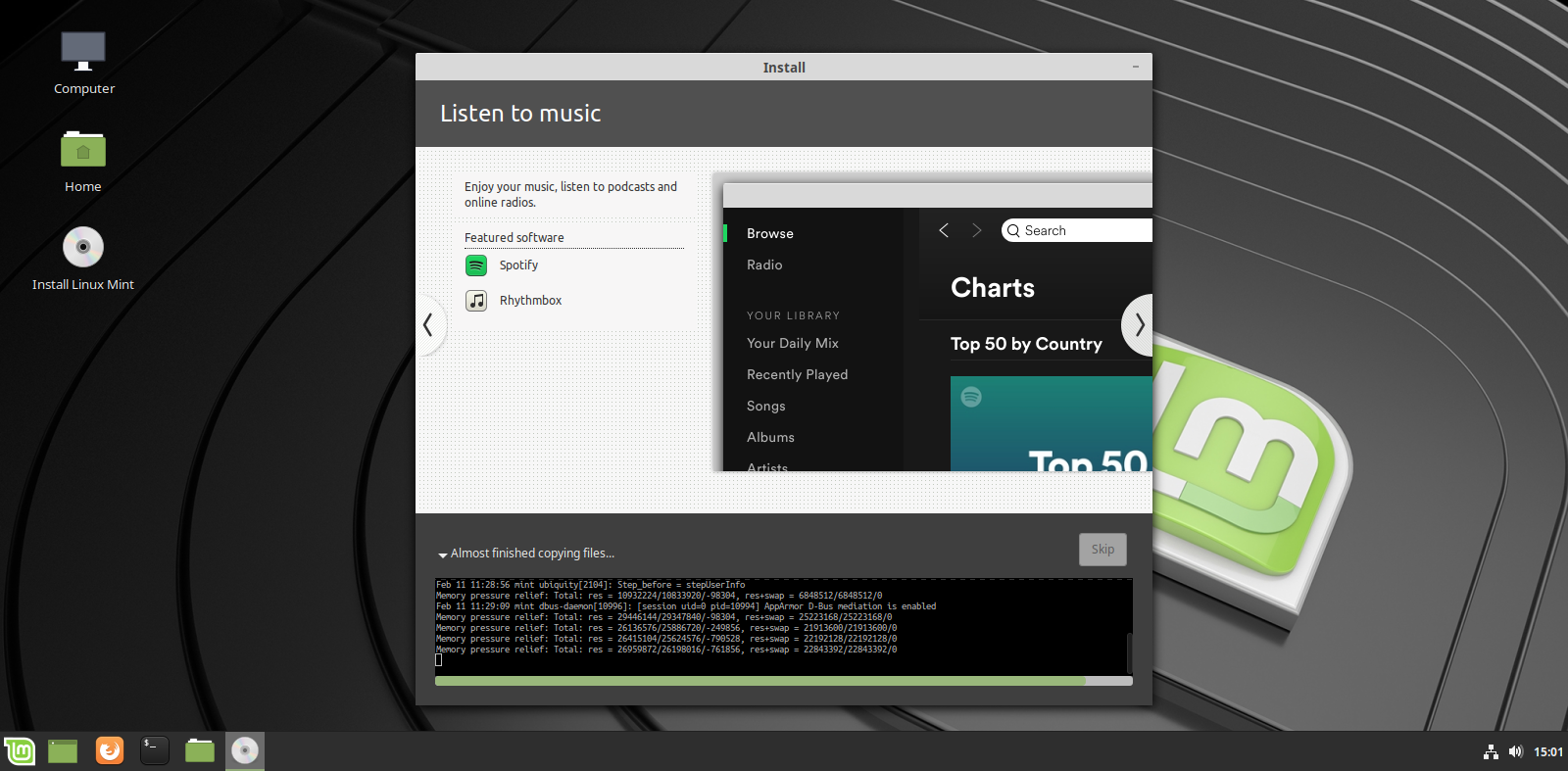Open the network connections tray icon
The height and width of the screenshot is (771, 1568).
(x=1491, y=752)
